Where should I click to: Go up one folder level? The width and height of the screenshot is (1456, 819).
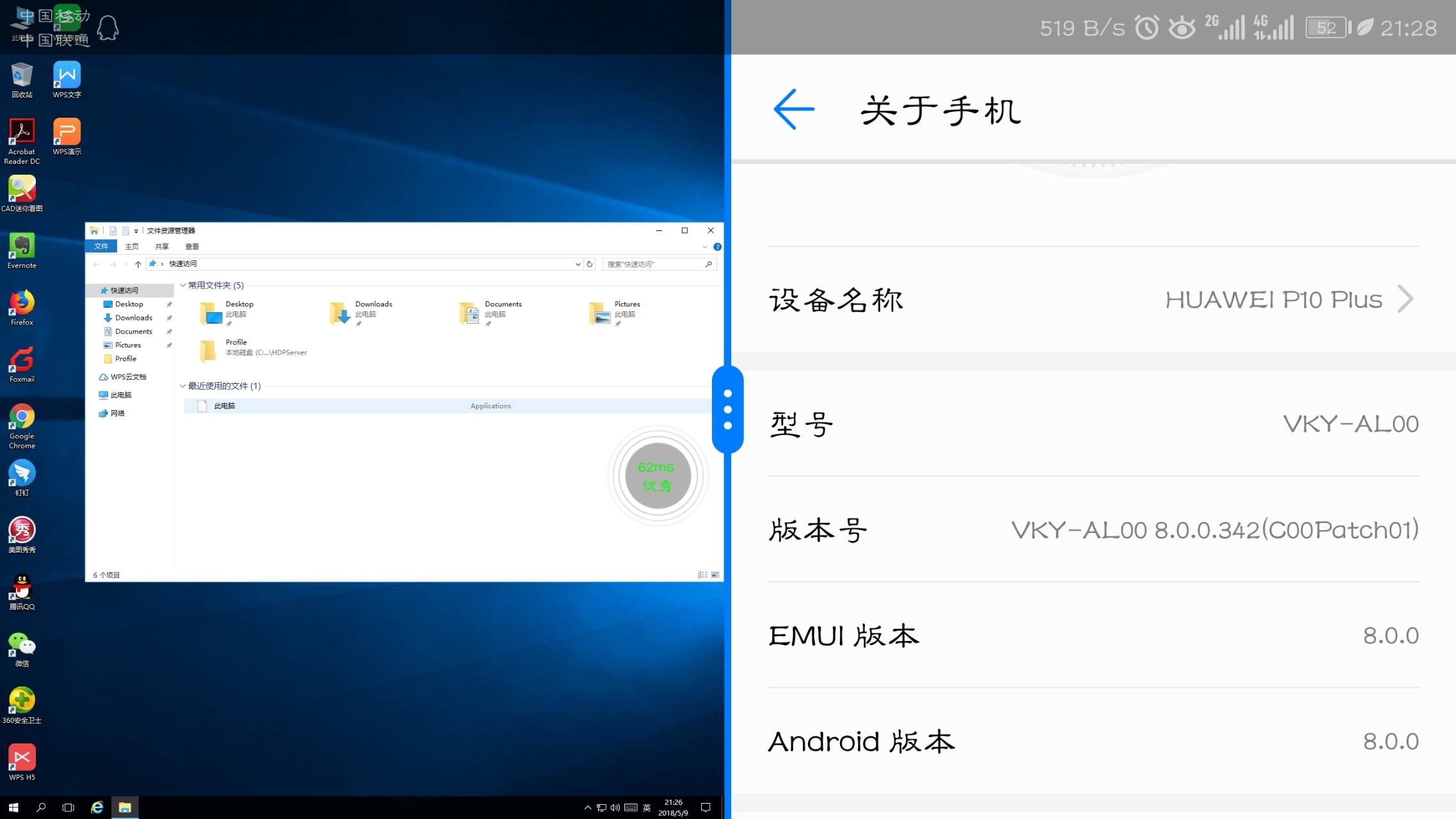(x=138, y=264)
